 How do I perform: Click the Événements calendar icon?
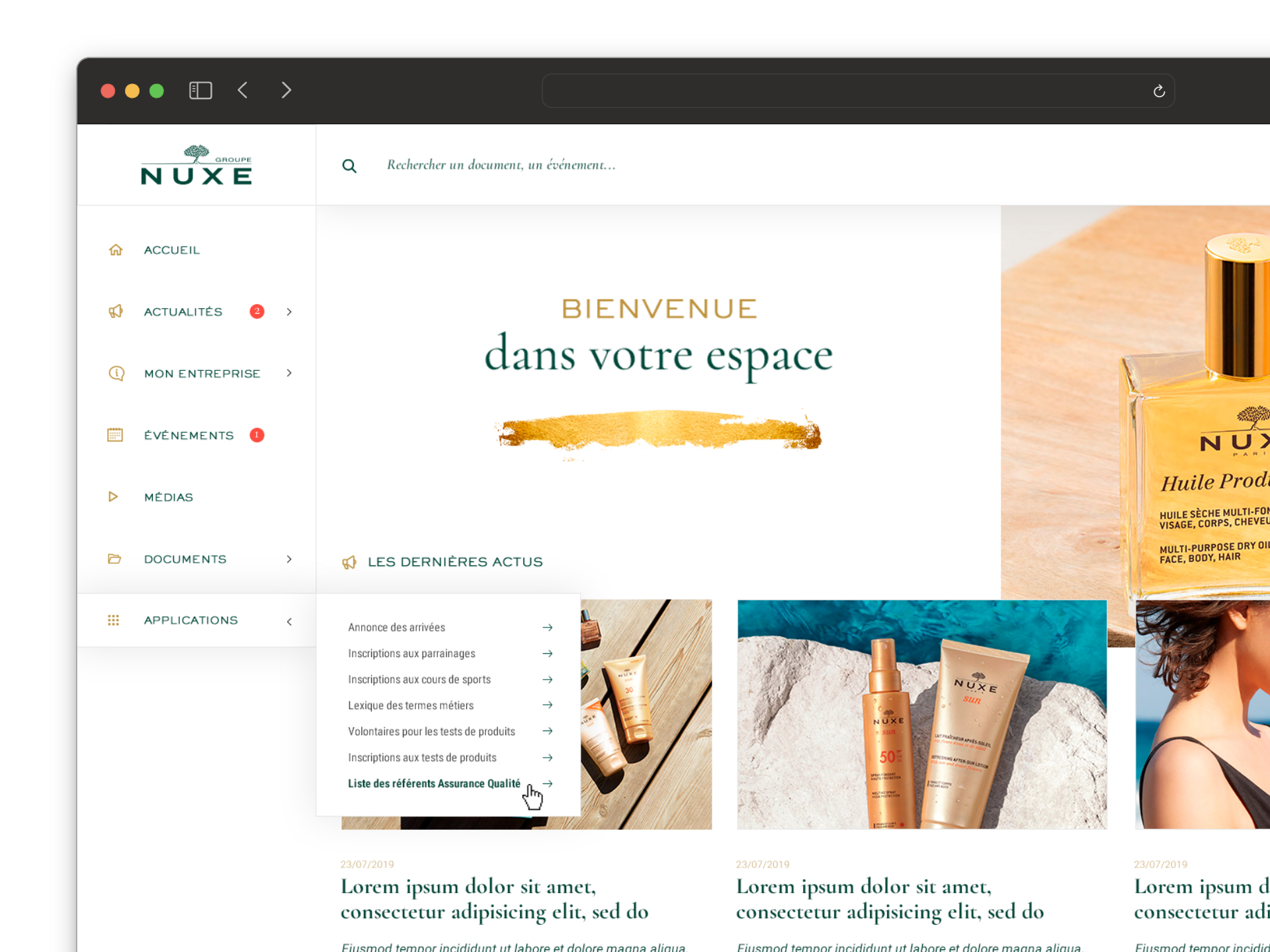[115, 435]
